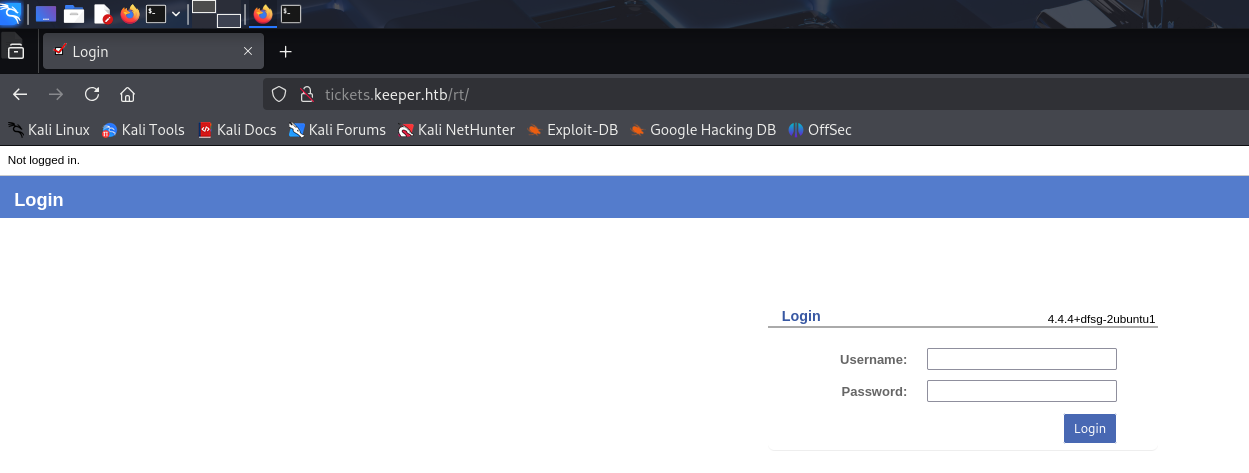Click the insecure connection padlock icon
Viewport: 1249px width, 473px height.
click(x=307, y=94)
